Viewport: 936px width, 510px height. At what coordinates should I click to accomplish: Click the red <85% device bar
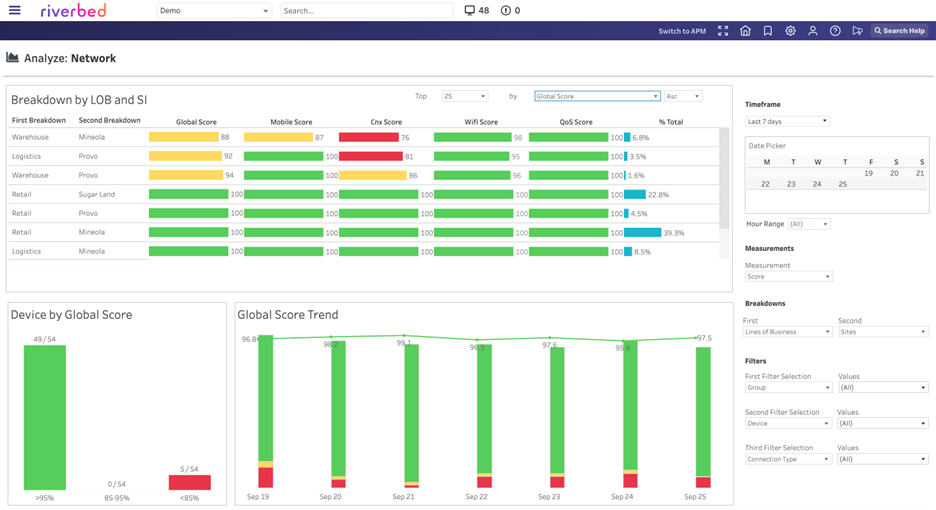[x=189, y=482]
